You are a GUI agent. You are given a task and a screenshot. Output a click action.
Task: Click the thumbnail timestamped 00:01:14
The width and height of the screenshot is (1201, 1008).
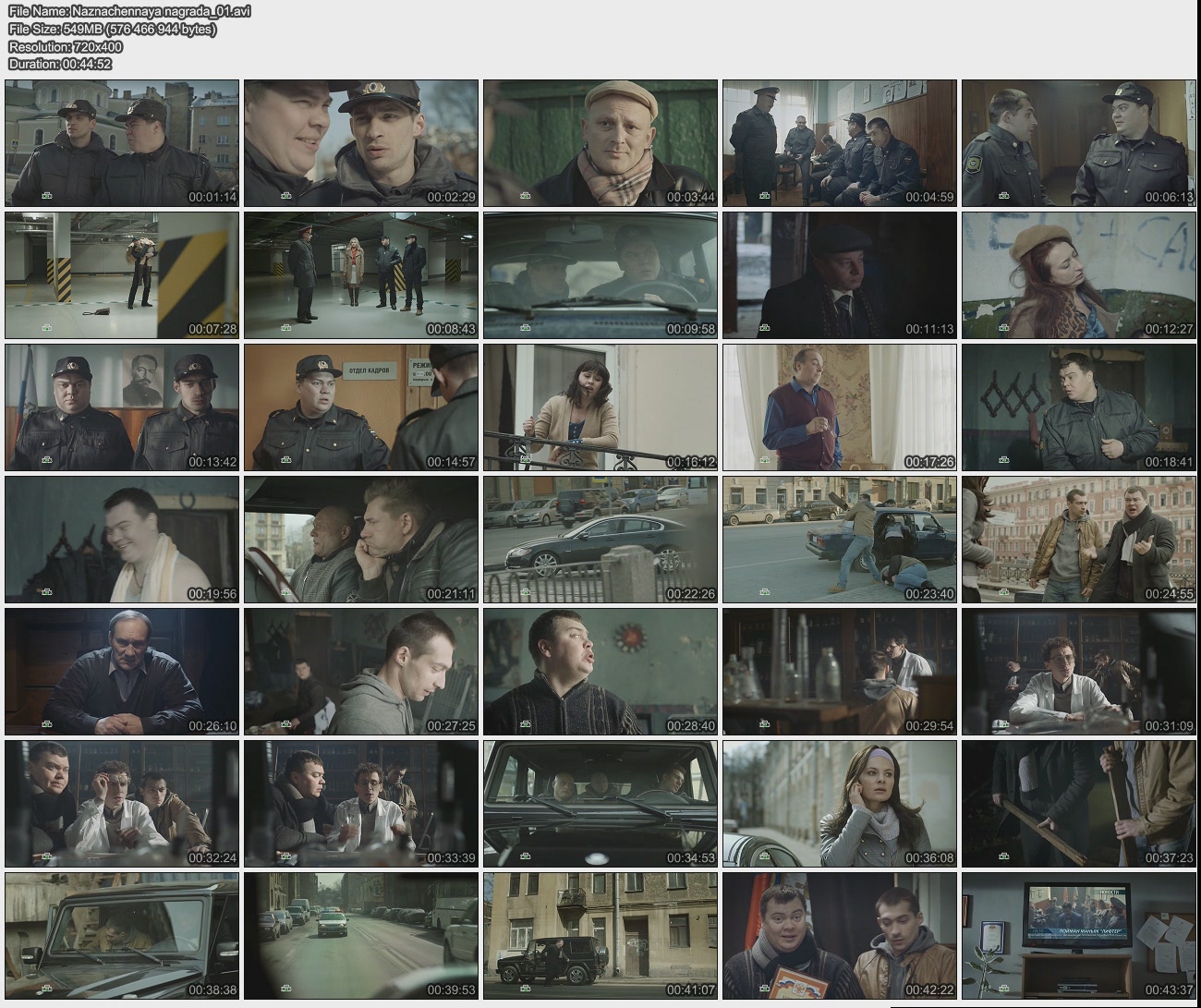tap(122, 143)
